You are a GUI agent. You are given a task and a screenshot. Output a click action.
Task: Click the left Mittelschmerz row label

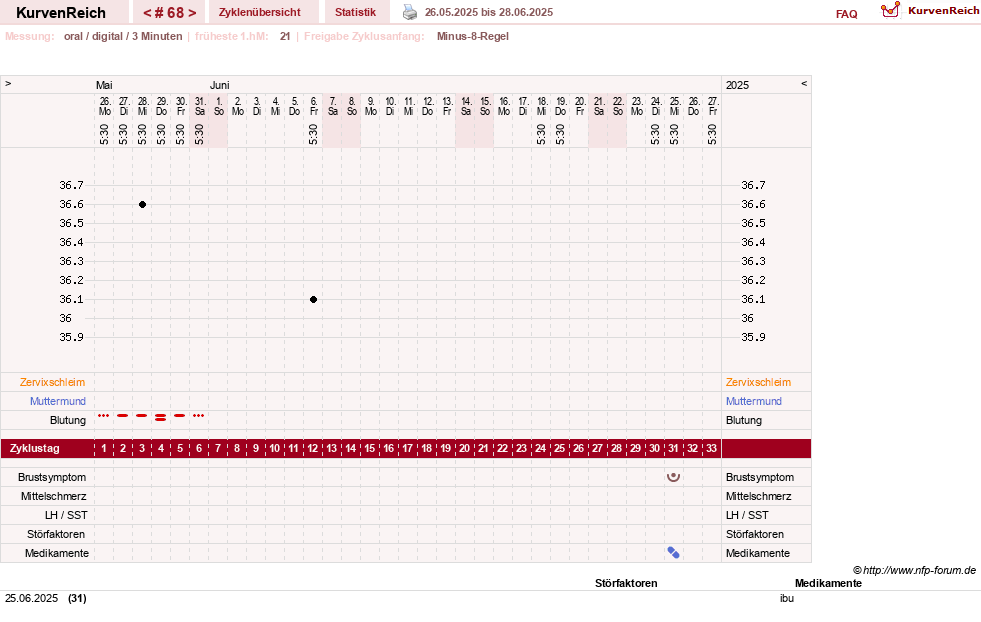(53, 496)
